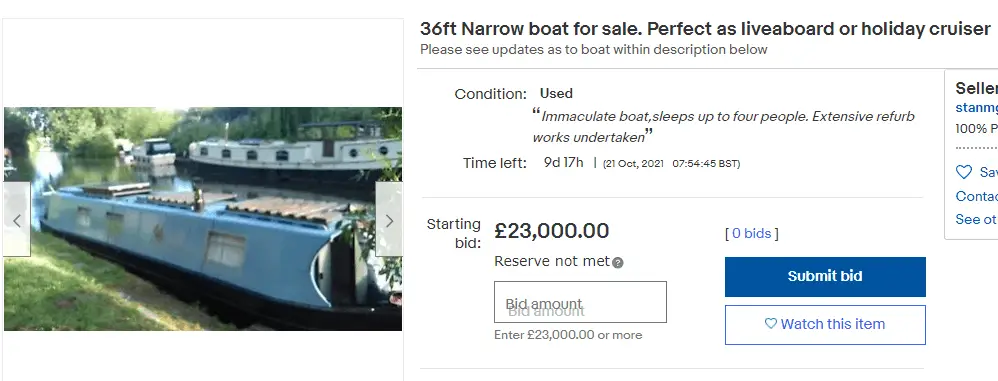Click the Immaculate boat condition description quote
The width and height of the screenshot is (998, 381).
[724, 126]
